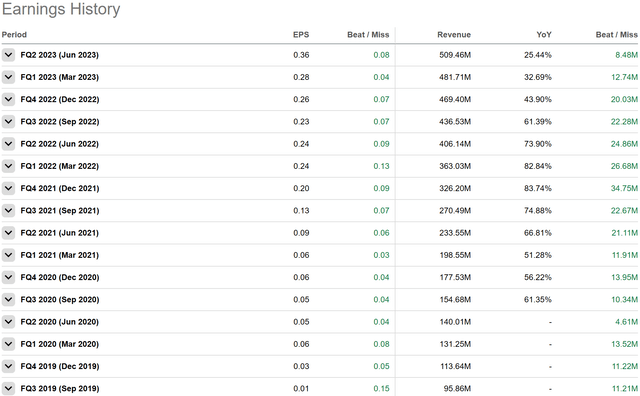The image size is (640, 396).
Task: Expand FQ4 2022 (Dec 2022) details
Action: (8, 99)
